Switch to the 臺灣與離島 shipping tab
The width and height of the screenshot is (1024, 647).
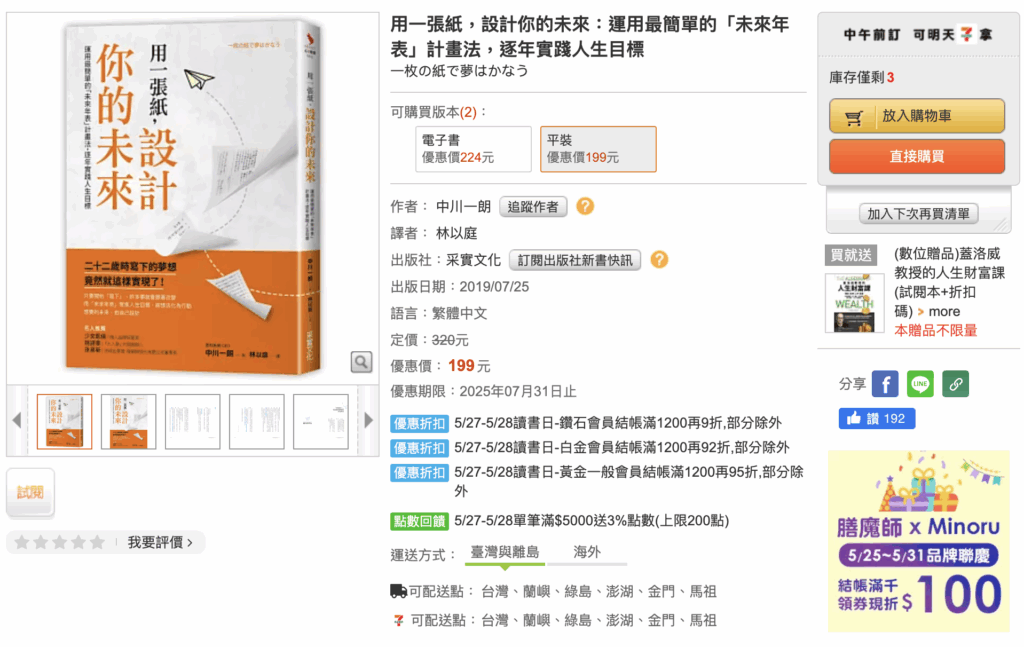(505, 552)
